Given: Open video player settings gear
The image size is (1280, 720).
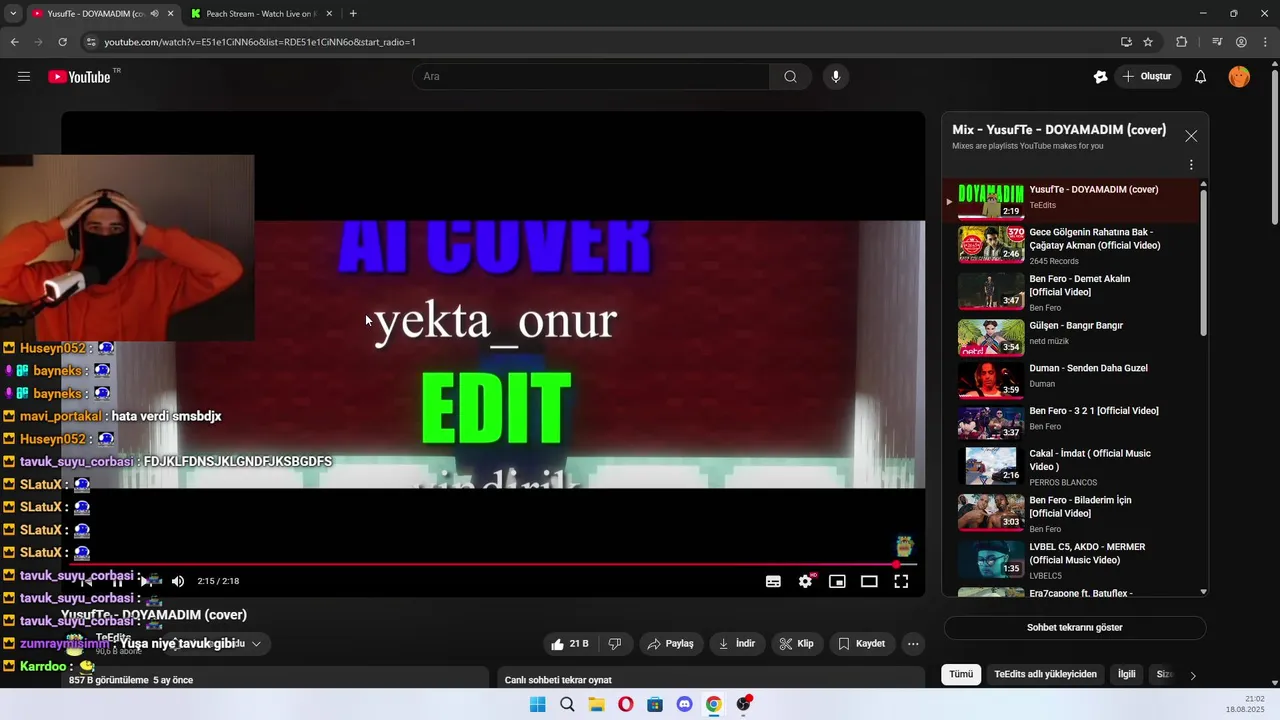Looking at the screenshot, I should click(805, 581).
